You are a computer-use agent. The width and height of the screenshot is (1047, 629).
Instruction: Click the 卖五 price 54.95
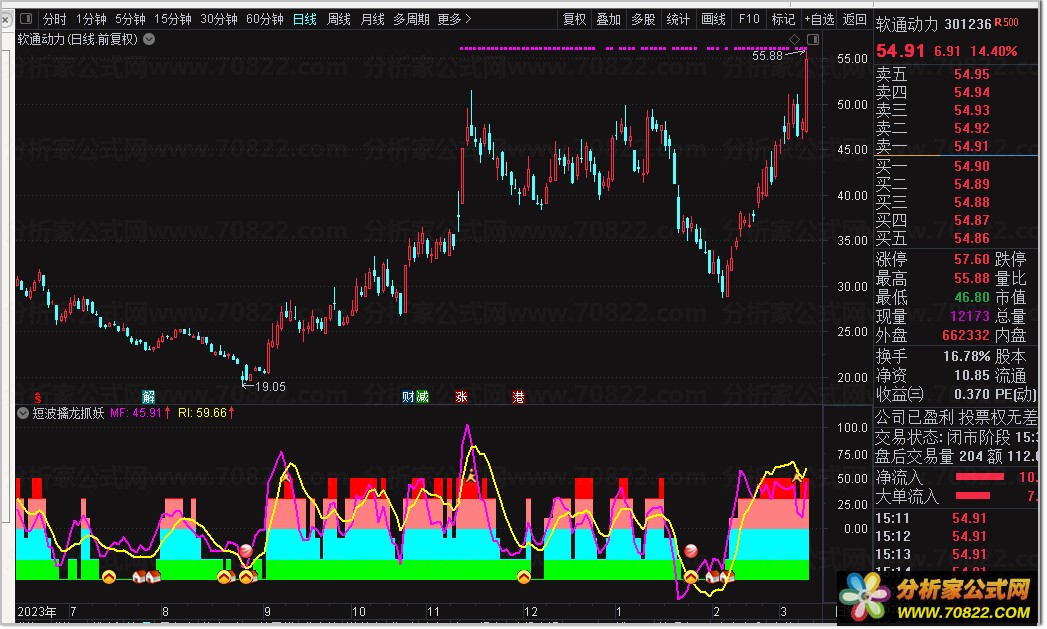pos(972,74)
